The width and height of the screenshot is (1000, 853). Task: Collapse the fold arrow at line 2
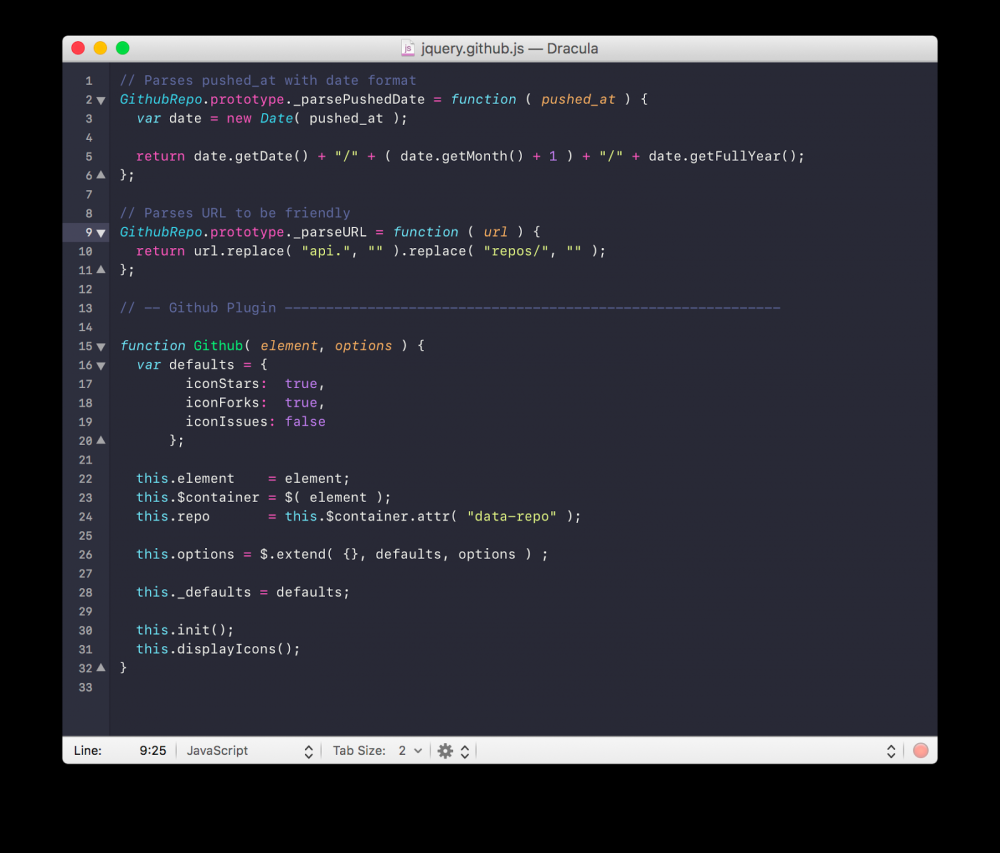point(101,100)
